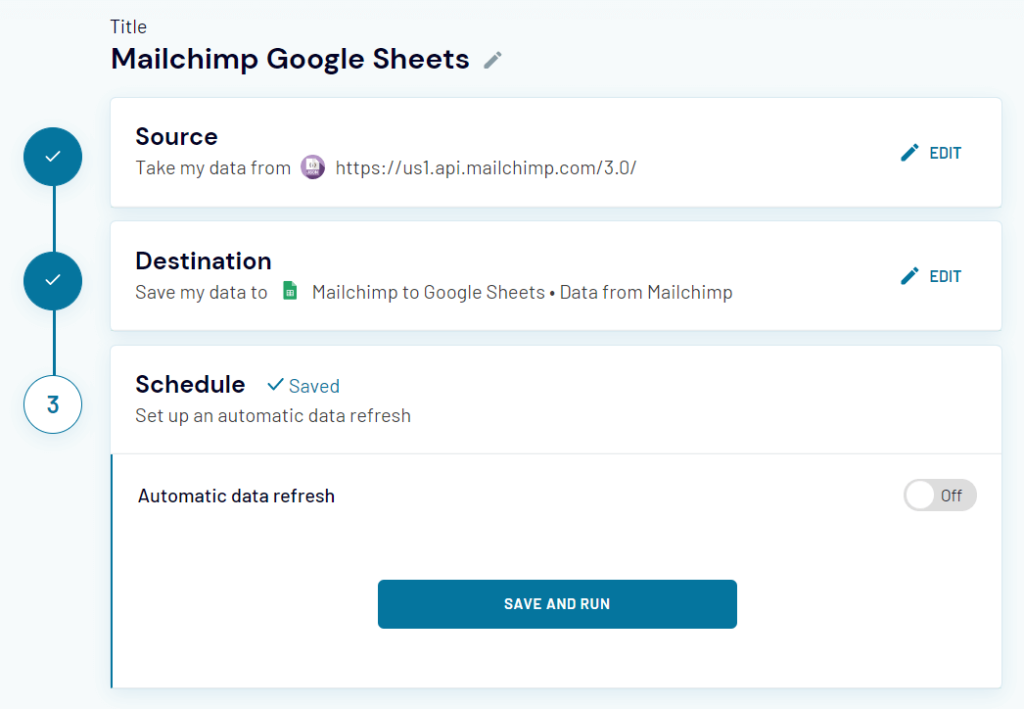Click the EDIT text in the Source card
This screenshot has width=1024, height=709.
[945, 153]
